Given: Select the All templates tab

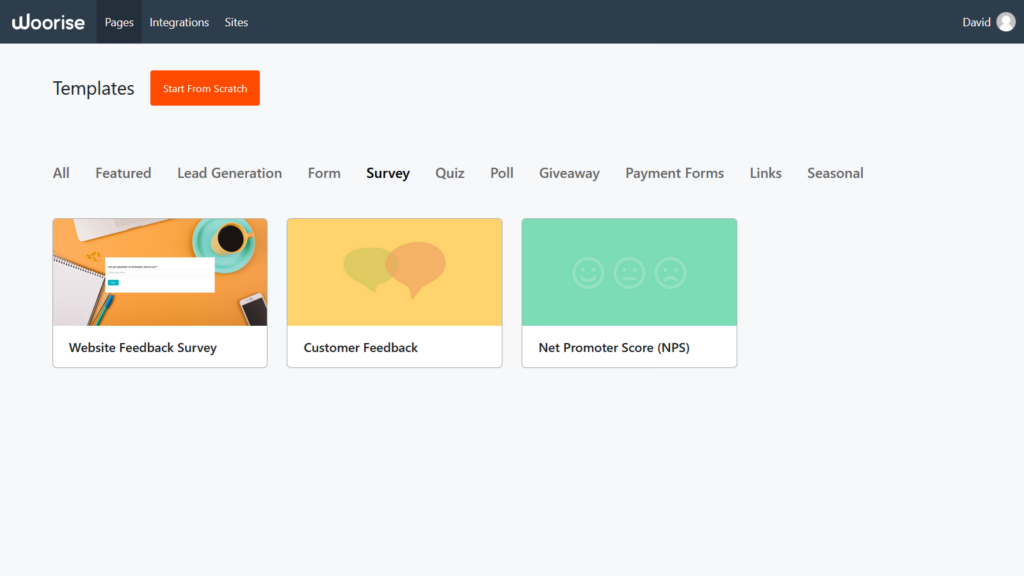Looking at the screenshot, I should (61, 173).
